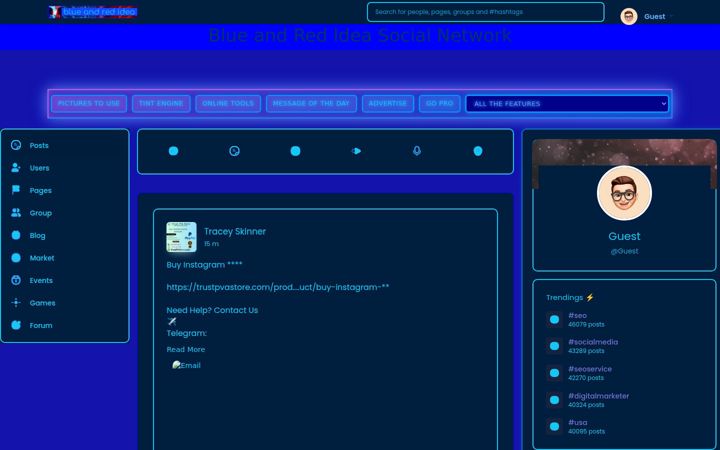
Task: Click the blue and red idea logo
Action: point(93,12)
